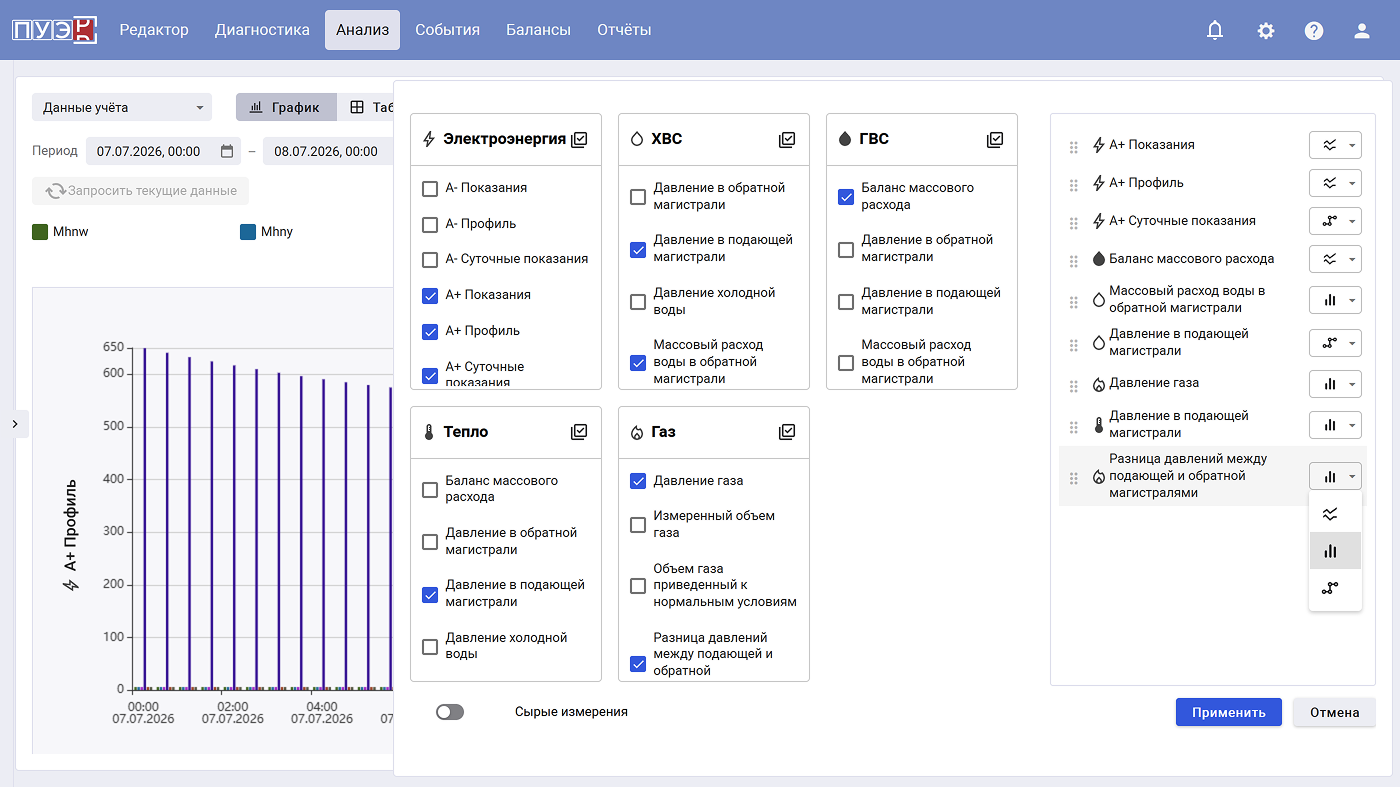Open settings via the gear icon
Viewport: 1400px width, 787px height.
(x=1266, y=30)
